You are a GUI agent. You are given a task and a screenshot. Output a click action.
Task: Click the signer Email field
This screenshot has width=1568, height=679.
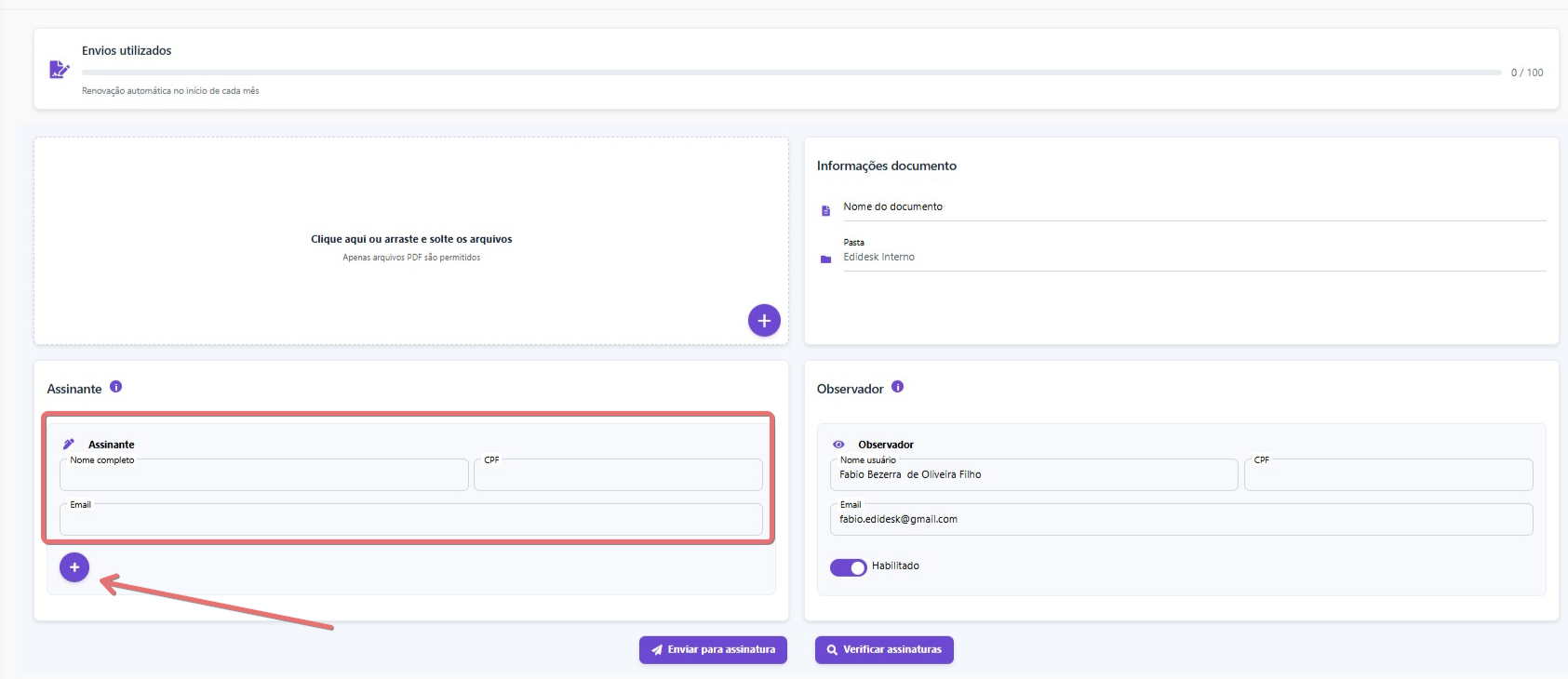pos(410,520)
